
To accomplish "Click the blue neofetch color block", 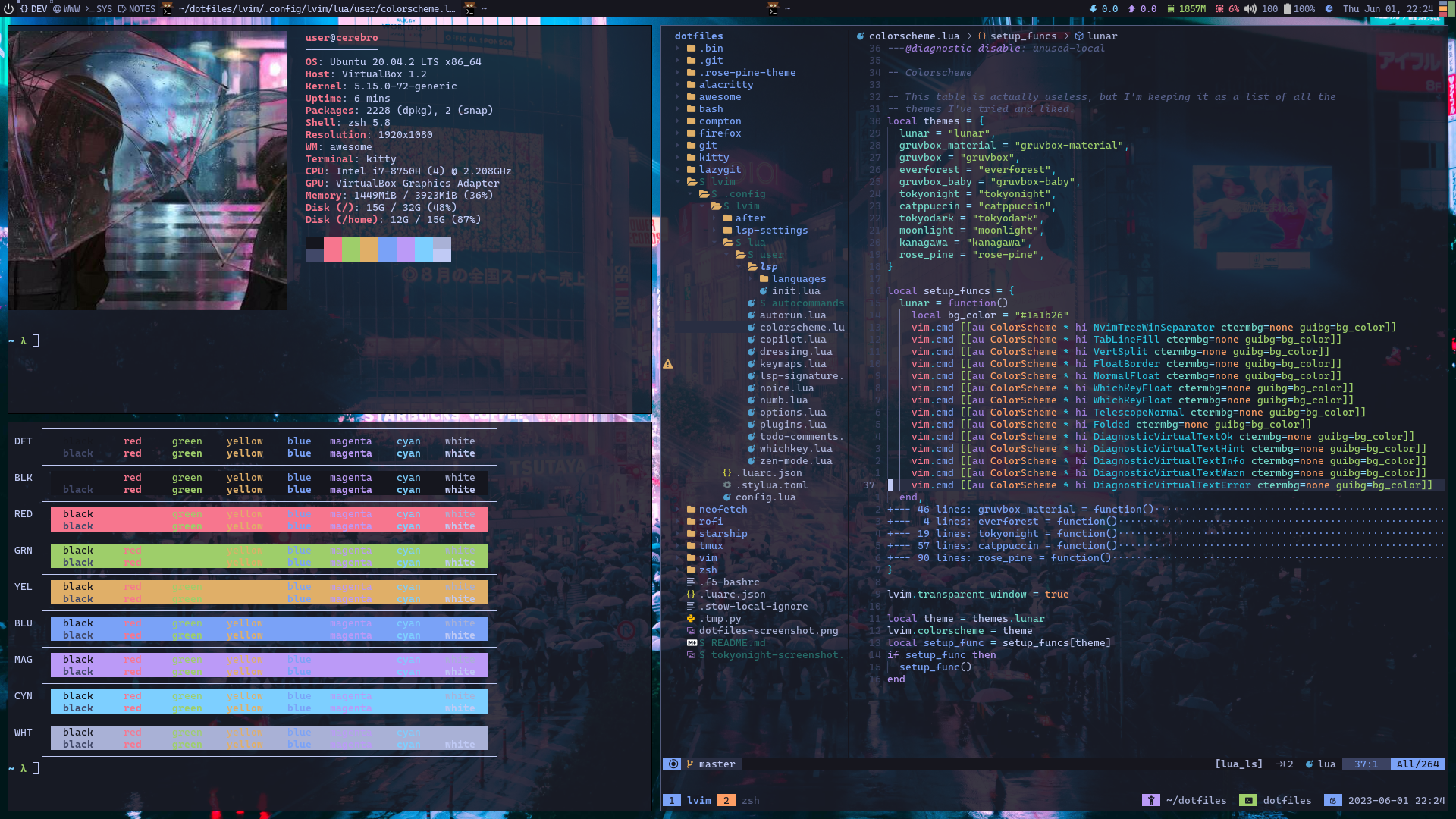I will pos(388,249).
